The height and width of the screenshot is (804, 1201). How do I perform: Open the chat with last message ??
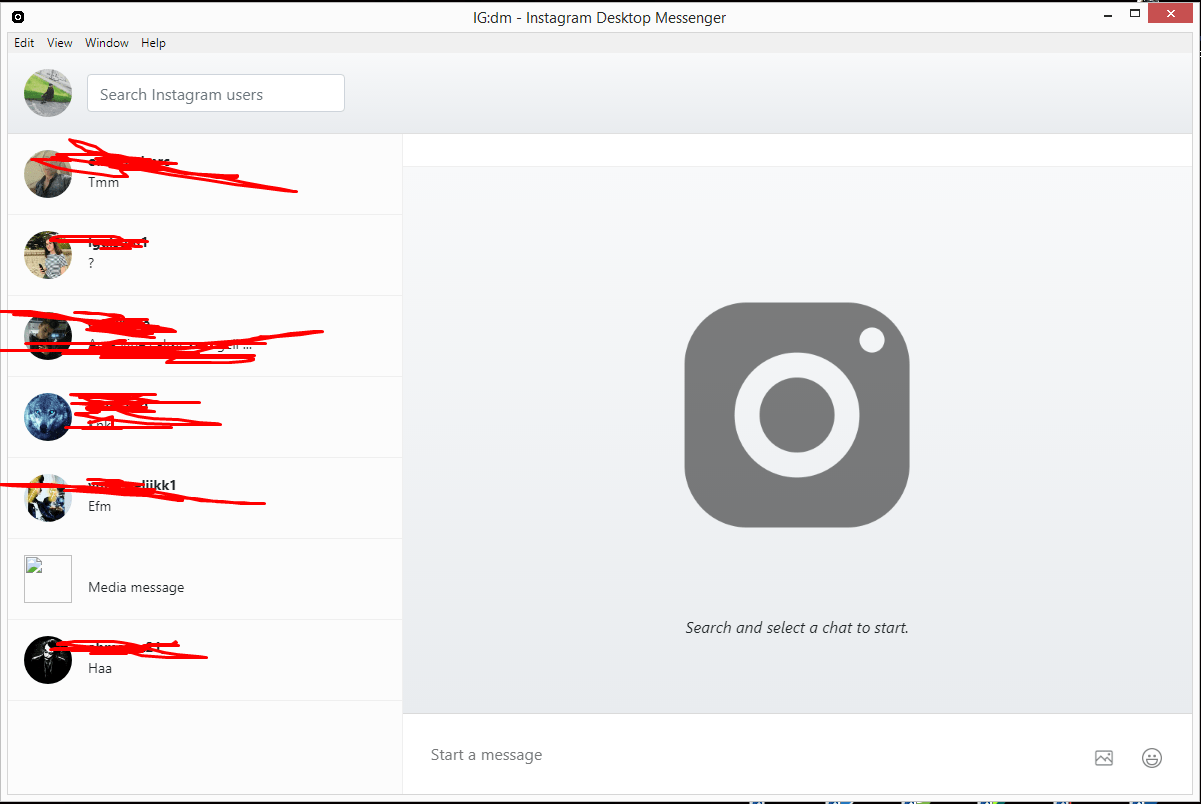pos(205,255)
